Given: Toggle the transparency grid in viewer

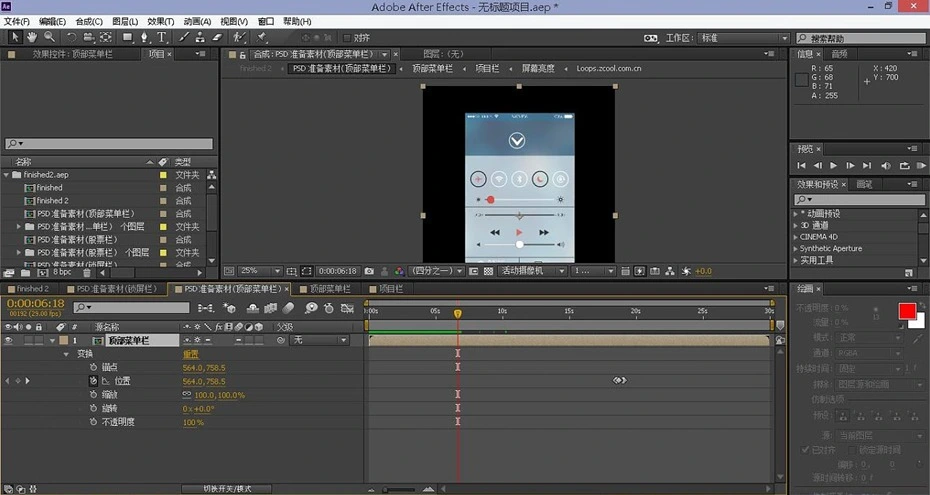Looking at the screenshot, I should (x=488, y=271).
